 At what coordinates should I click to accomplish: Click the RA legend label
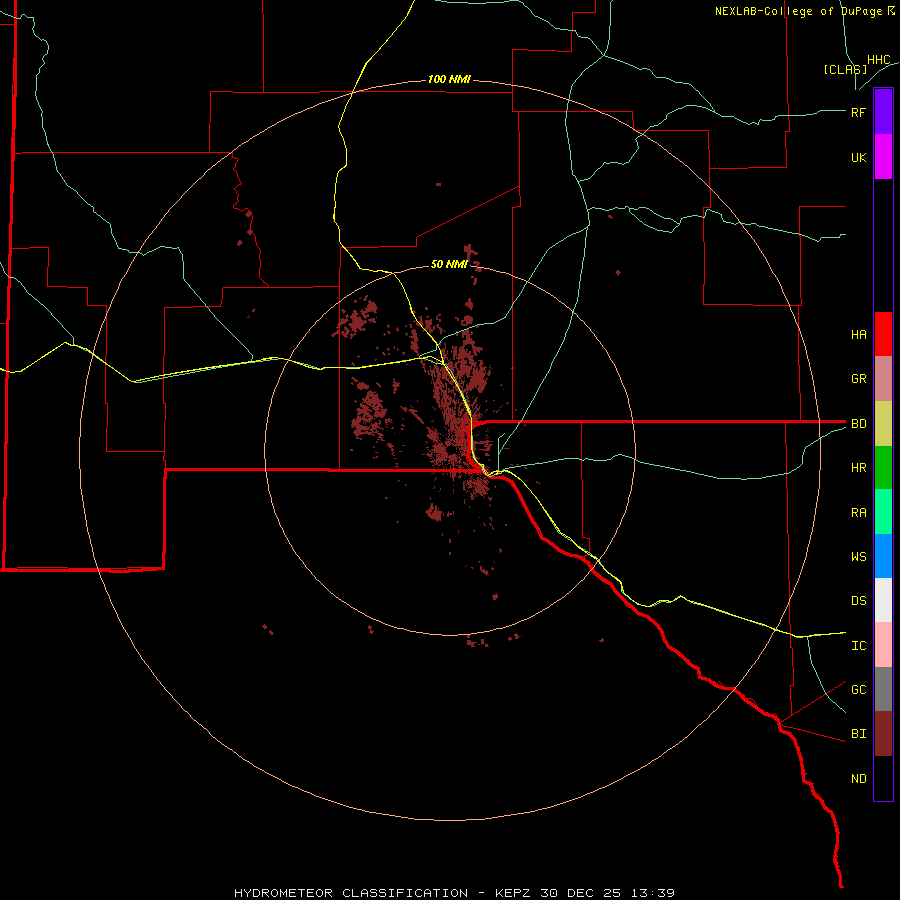tap(859, 513)
